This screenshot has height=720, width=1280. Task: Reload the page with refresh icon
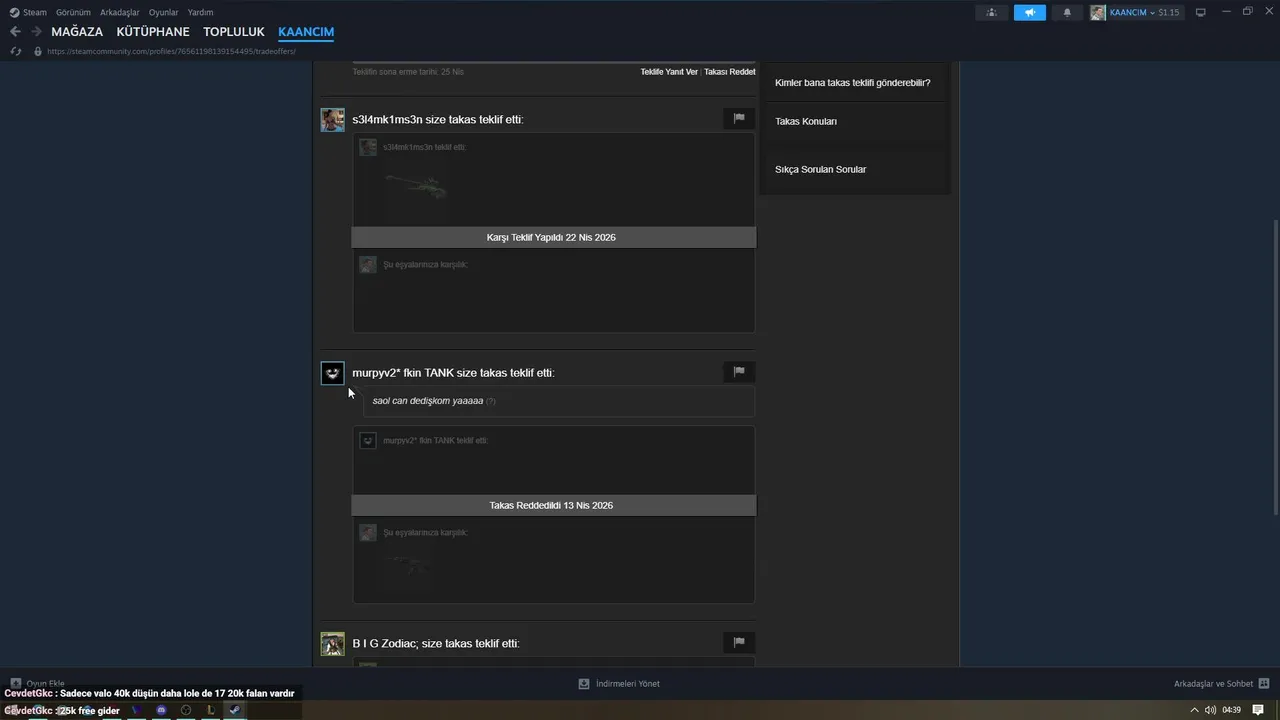click(x=15, y=51)
